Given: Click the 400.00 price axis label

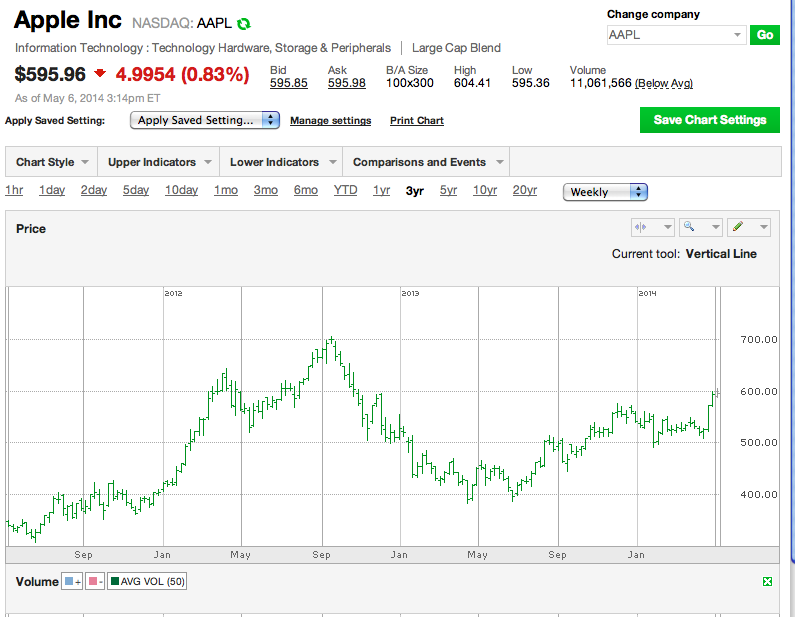Looking at the screenshot, I should click(x=758, y=494).
